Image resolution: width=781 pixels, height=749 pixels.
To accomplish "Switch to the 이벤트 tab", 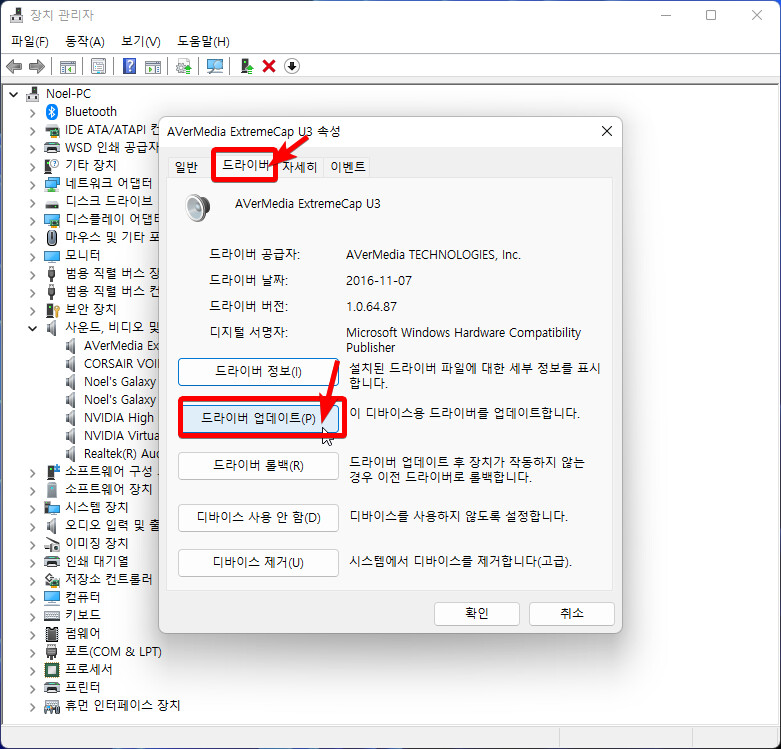I will [348, 167].
